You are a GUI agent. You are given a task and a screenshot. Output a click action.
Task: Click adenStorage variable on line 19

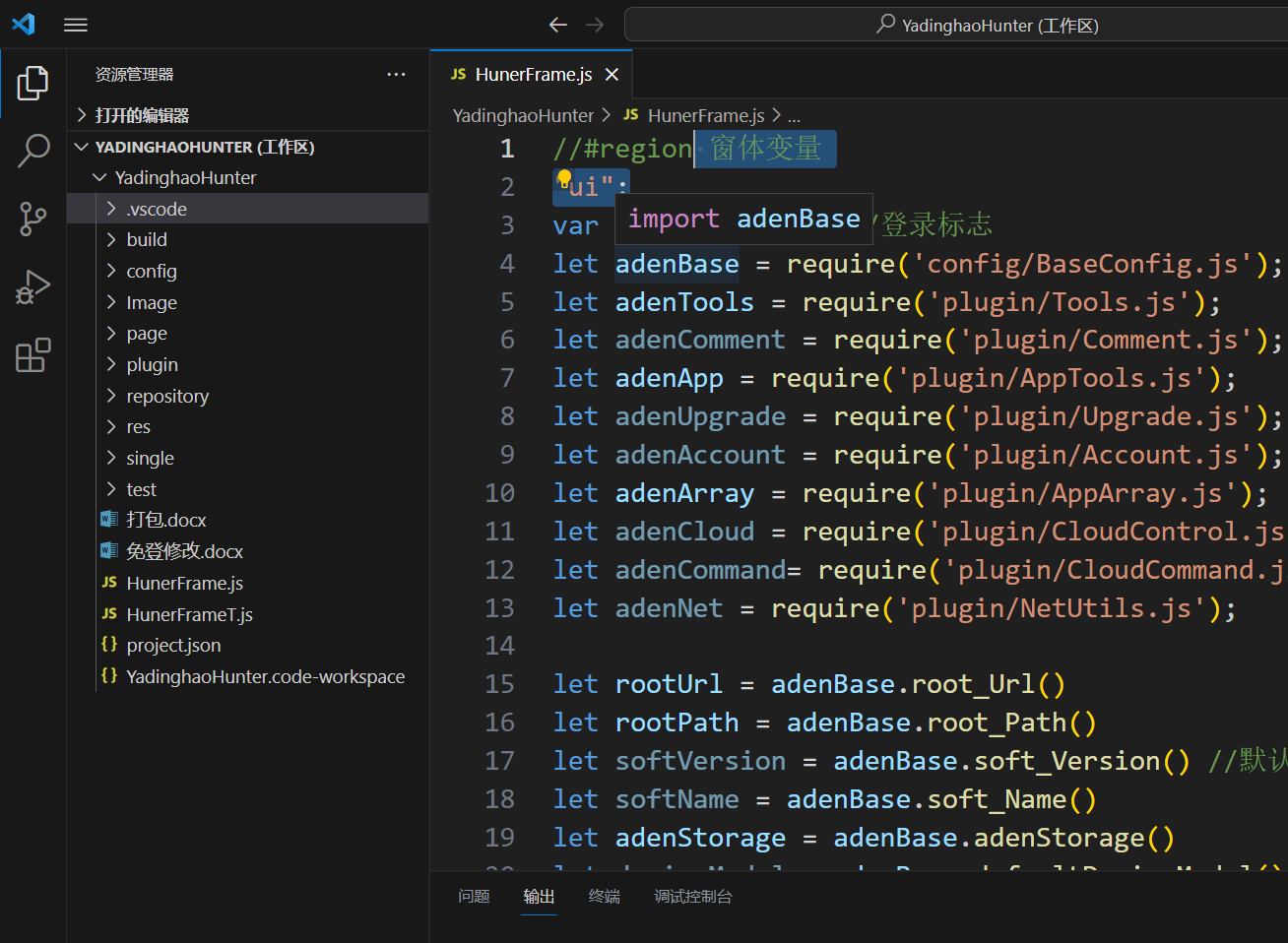pyautogui.click(x=700, y=838)
